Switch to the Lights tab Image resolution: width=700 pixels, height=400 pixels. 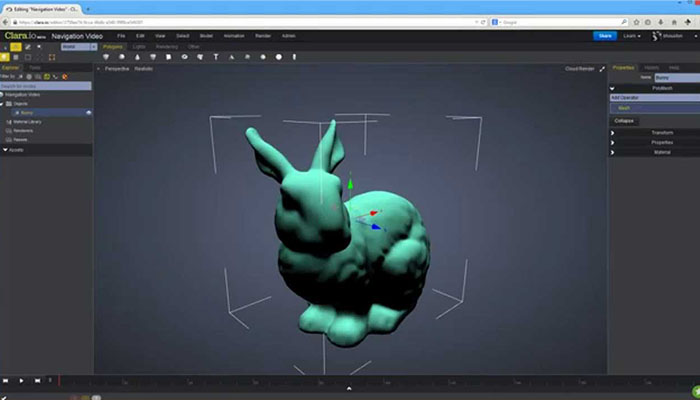pyautogui.click(x=139, y=47)
